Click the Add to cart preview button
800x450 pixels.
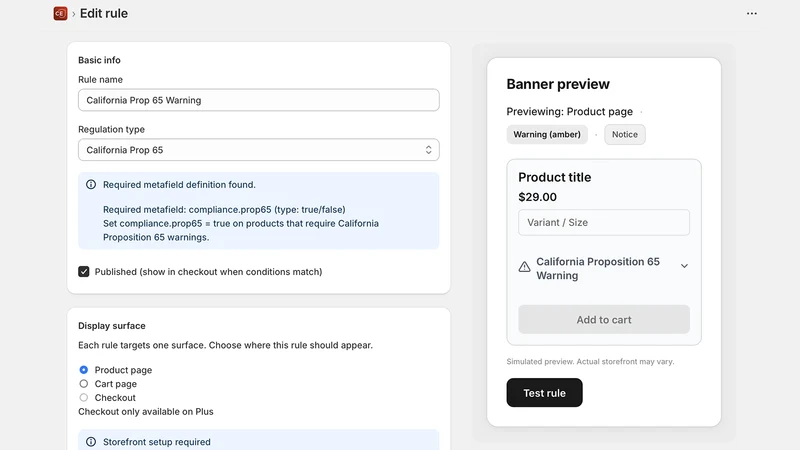(x=604, y=319)
